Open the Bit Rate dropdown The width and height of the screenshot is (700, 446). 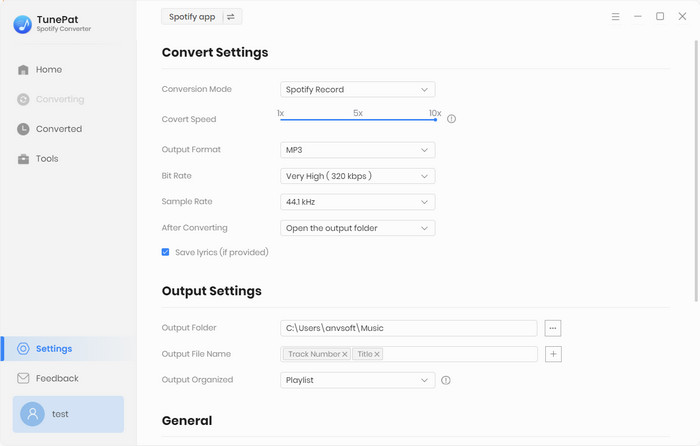(358, 176)
